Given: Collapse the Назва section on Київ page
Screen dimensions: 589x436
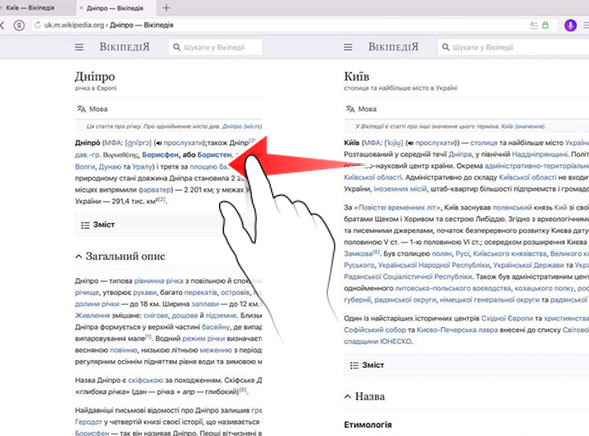Looking at the screenshot, I should coord(365,397).
